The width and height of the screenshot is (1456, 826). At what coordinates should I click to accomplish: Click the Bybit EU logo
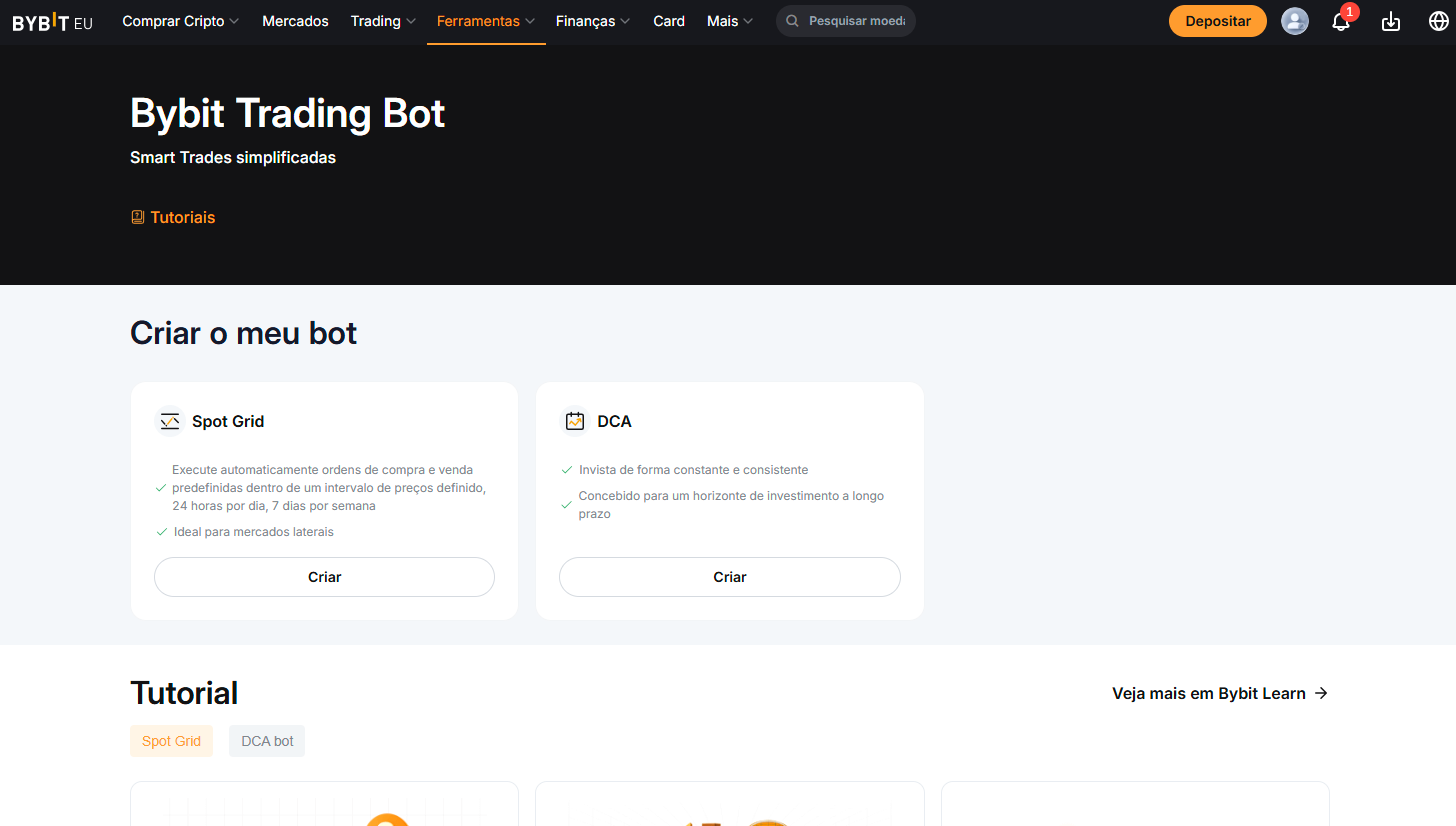tap(52, 22)
